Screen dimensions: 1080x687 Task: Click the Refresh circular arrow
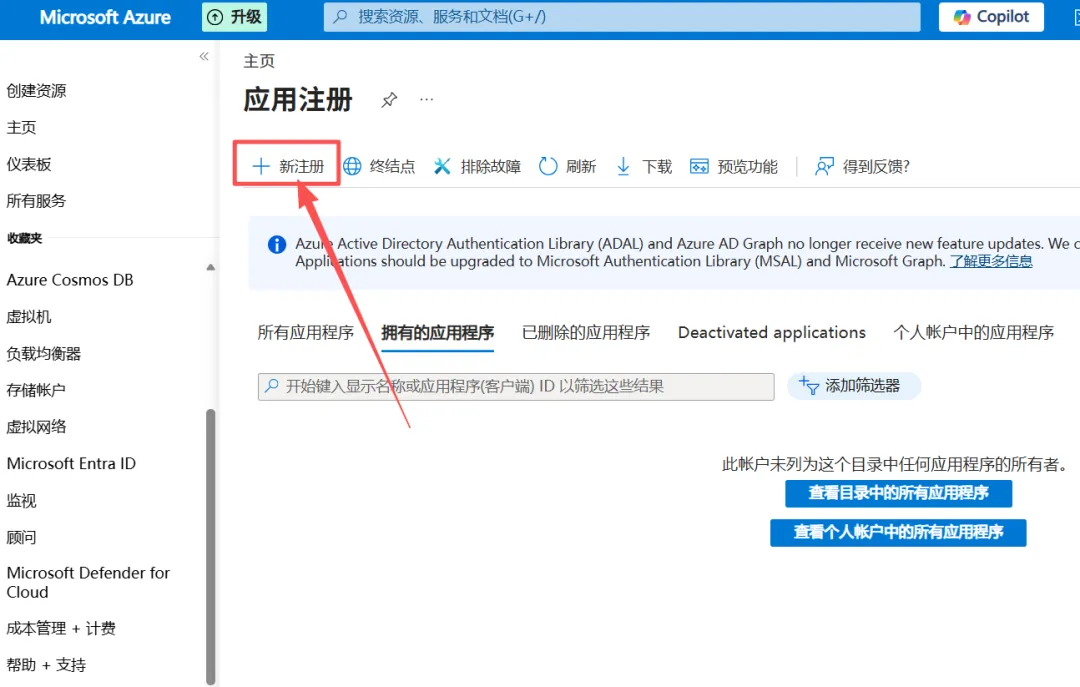(548, 166)
